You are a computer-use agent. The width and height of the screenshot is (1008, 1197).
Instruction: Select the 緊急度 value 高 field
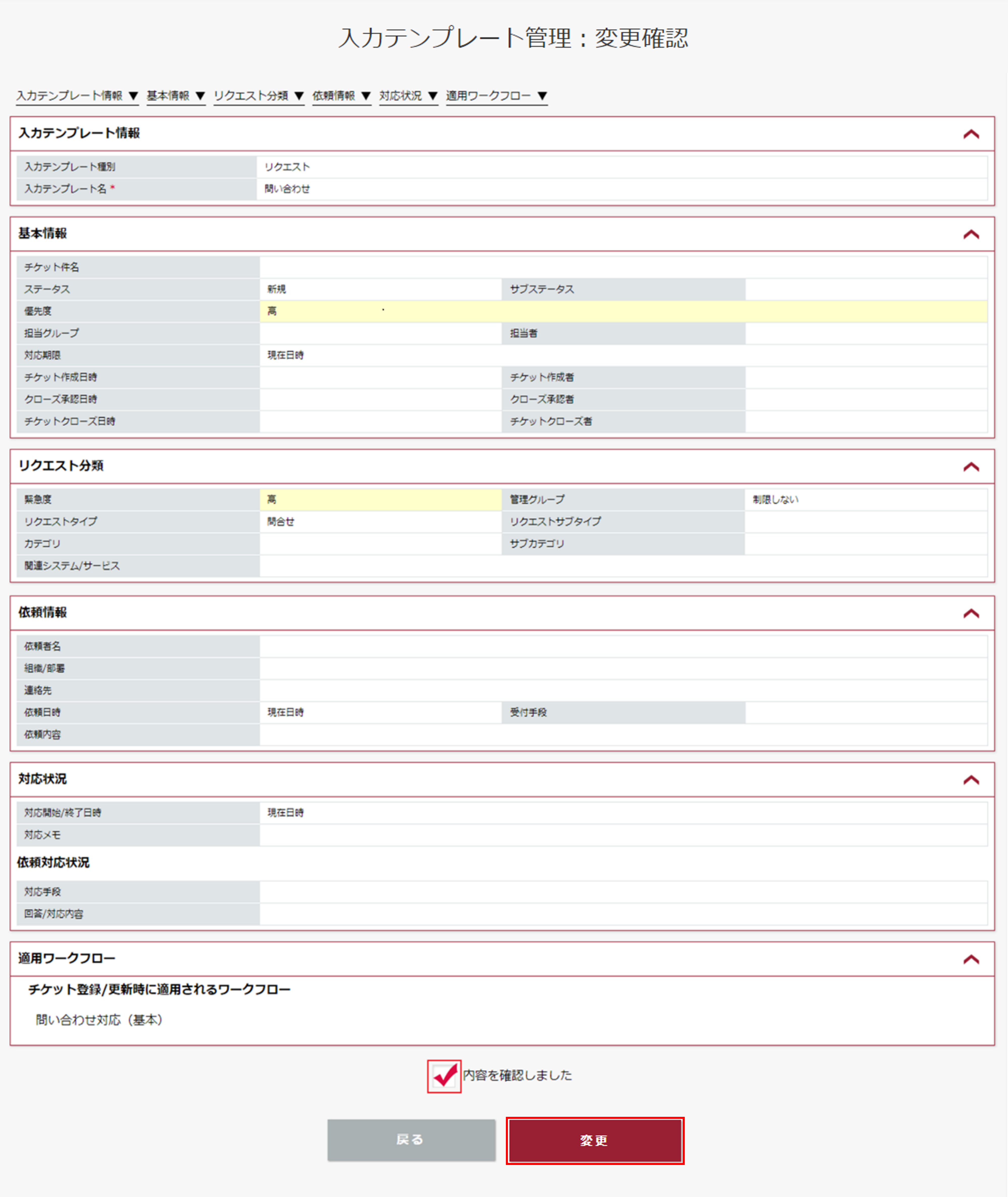[x=381, y=499]
